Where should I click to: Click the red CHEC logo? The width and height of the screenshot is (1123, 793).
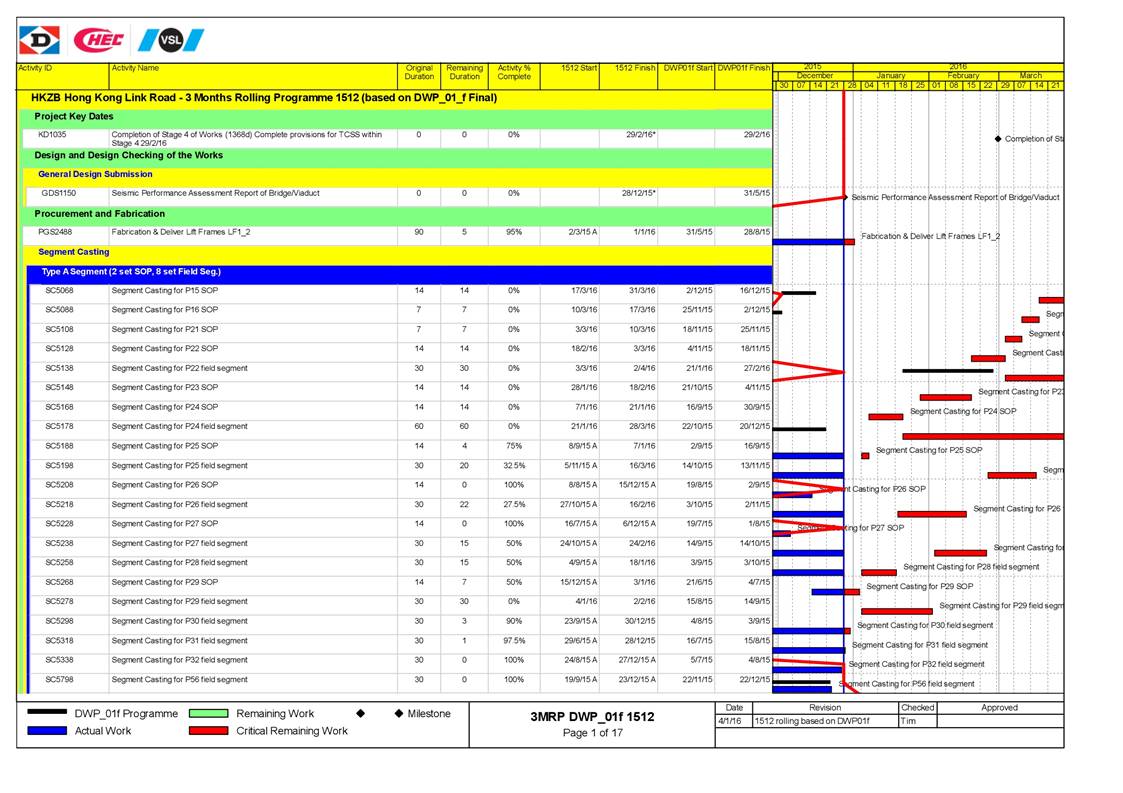[x=98, y=40]
